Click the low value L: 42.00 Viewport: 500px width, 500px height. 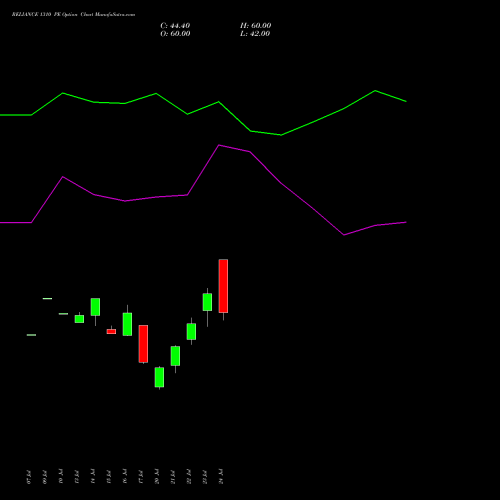pos(255,34)
